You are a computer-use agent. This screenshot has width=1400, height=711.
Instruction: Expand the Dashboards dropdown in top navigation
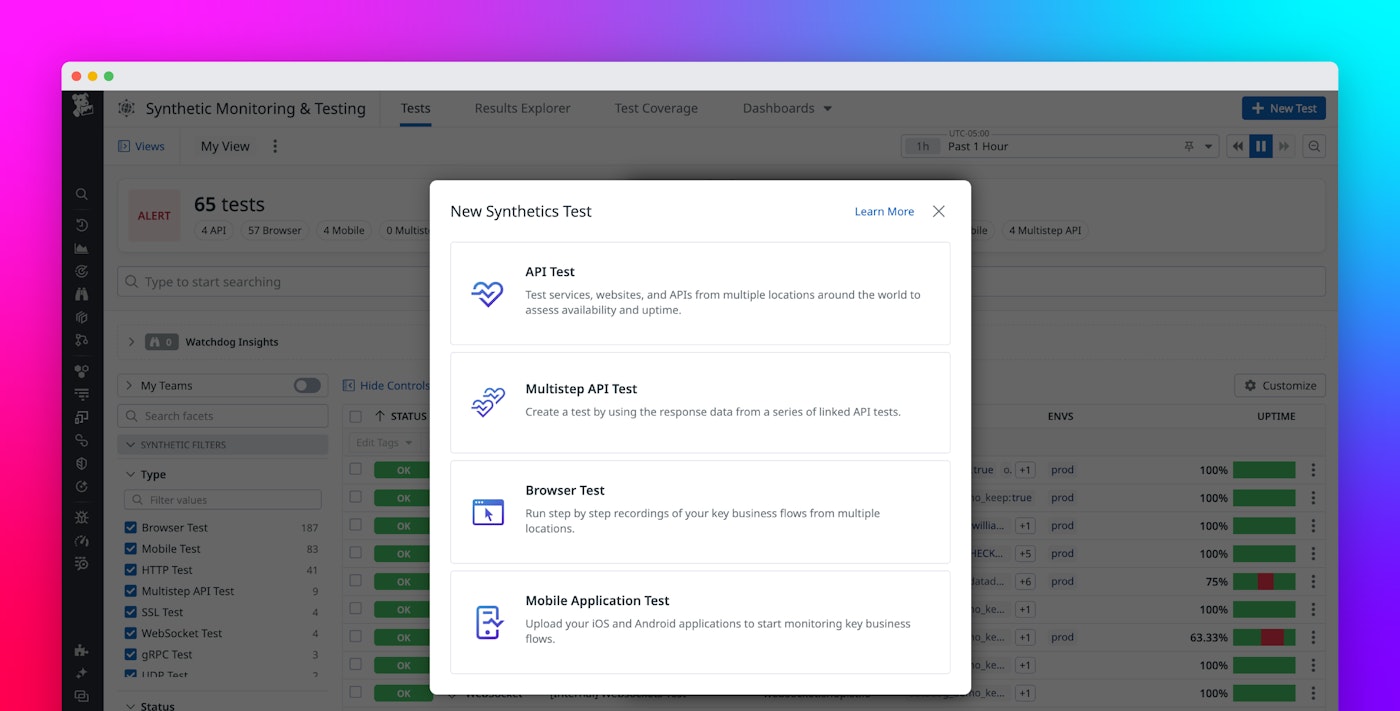(x=787, y=108)
